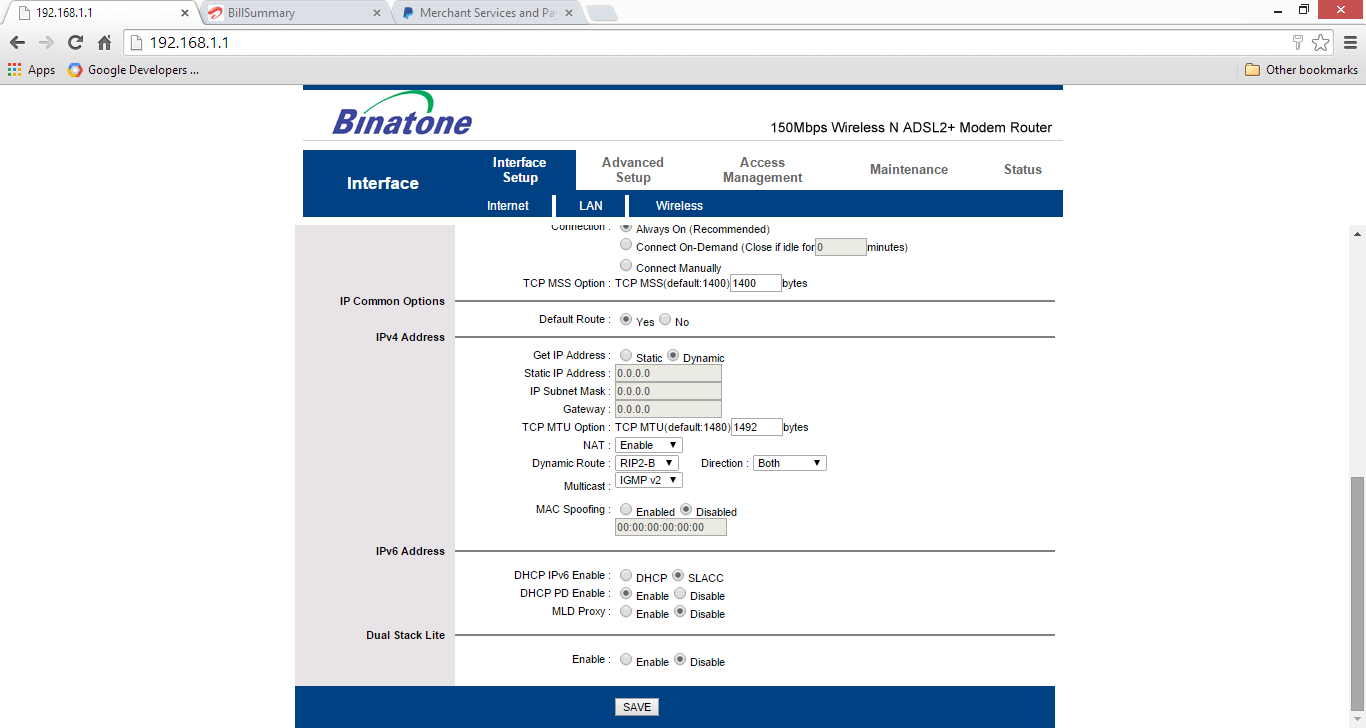Screen dimensions: 1366x728
Task: Set MAC Spoofing to Disabled
Action: pyautogui.click(x=686, y=509)
